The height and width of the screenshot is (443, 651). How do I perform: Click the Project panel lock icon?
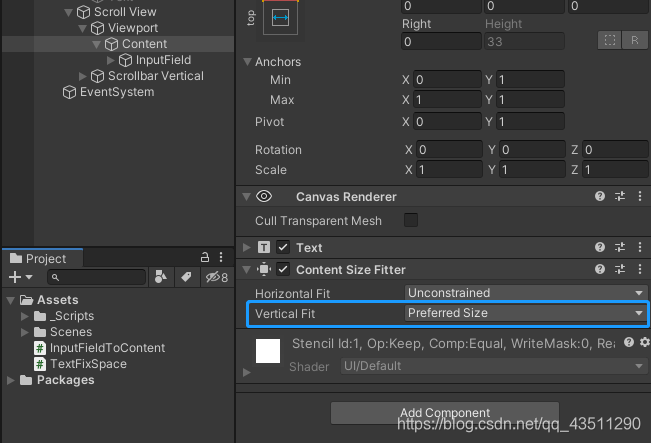(205, 257)
